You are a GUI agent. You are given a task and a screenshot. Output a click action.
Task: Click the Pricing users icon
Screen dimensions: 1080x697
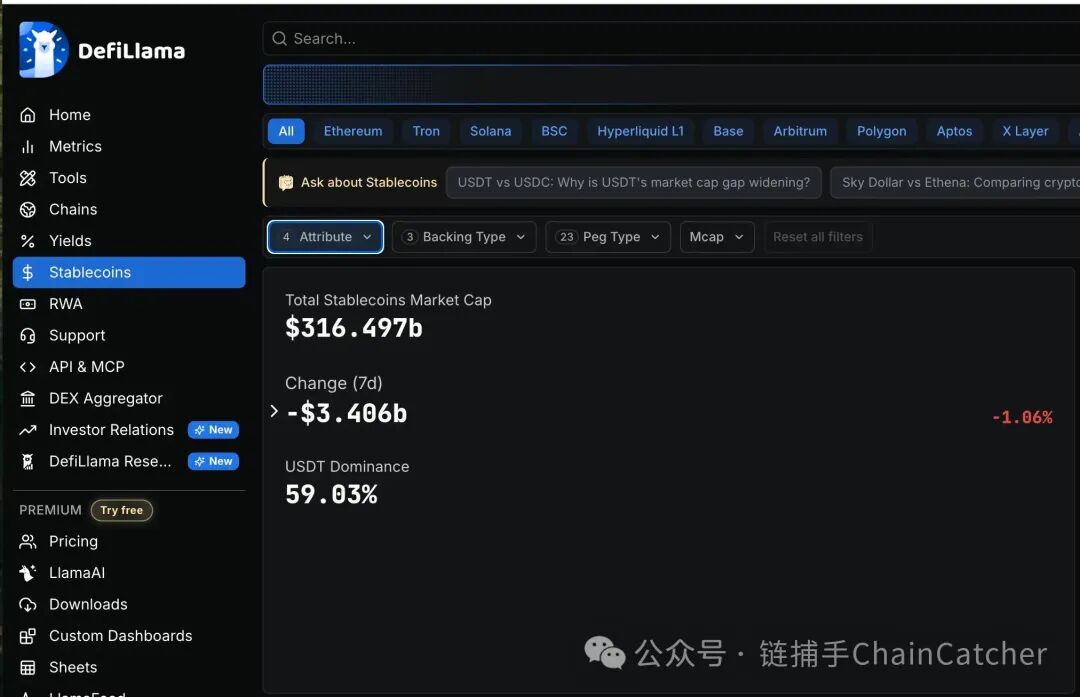(28, 541)
